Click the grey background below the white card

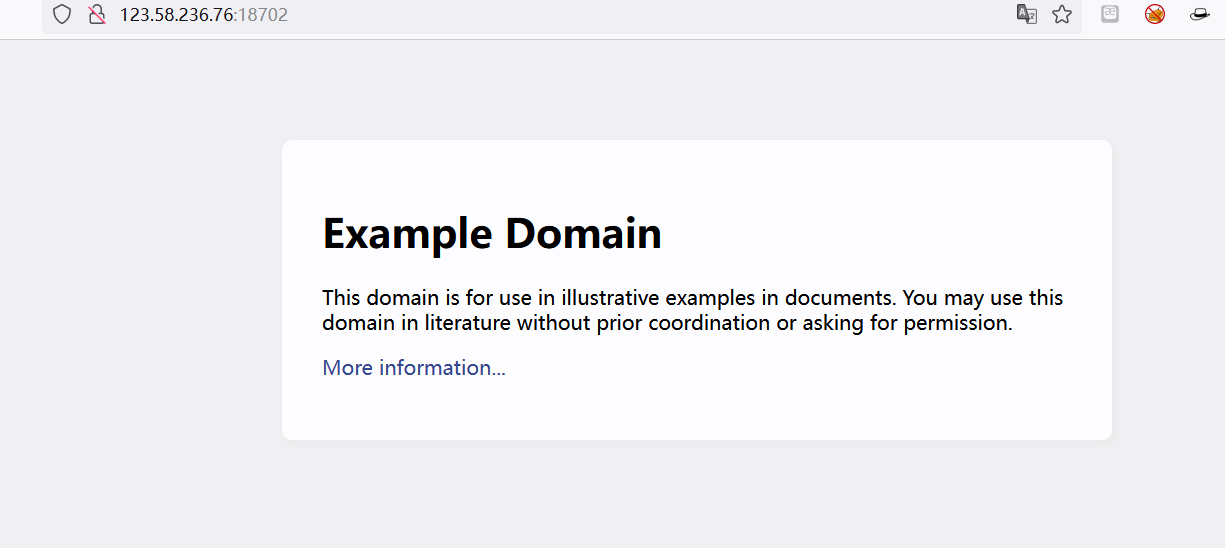click(x=696, y=495)
